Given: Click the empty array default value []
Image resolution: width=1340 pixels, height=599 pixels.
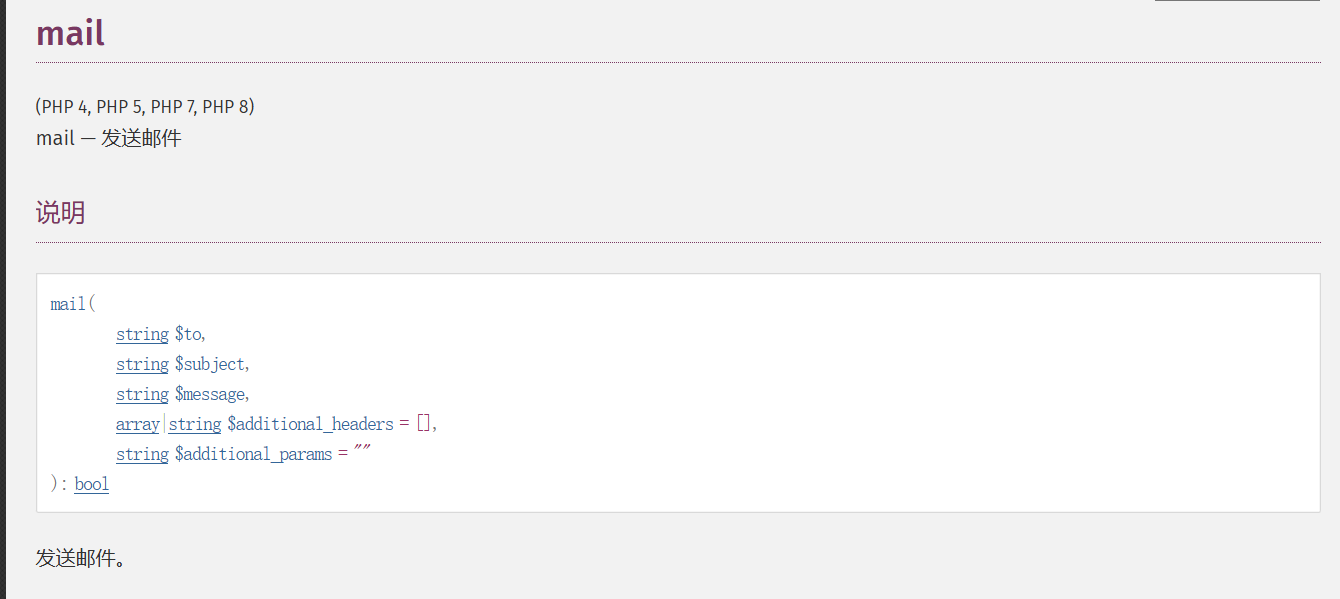Looking at the screenshot, I should 424,424.
